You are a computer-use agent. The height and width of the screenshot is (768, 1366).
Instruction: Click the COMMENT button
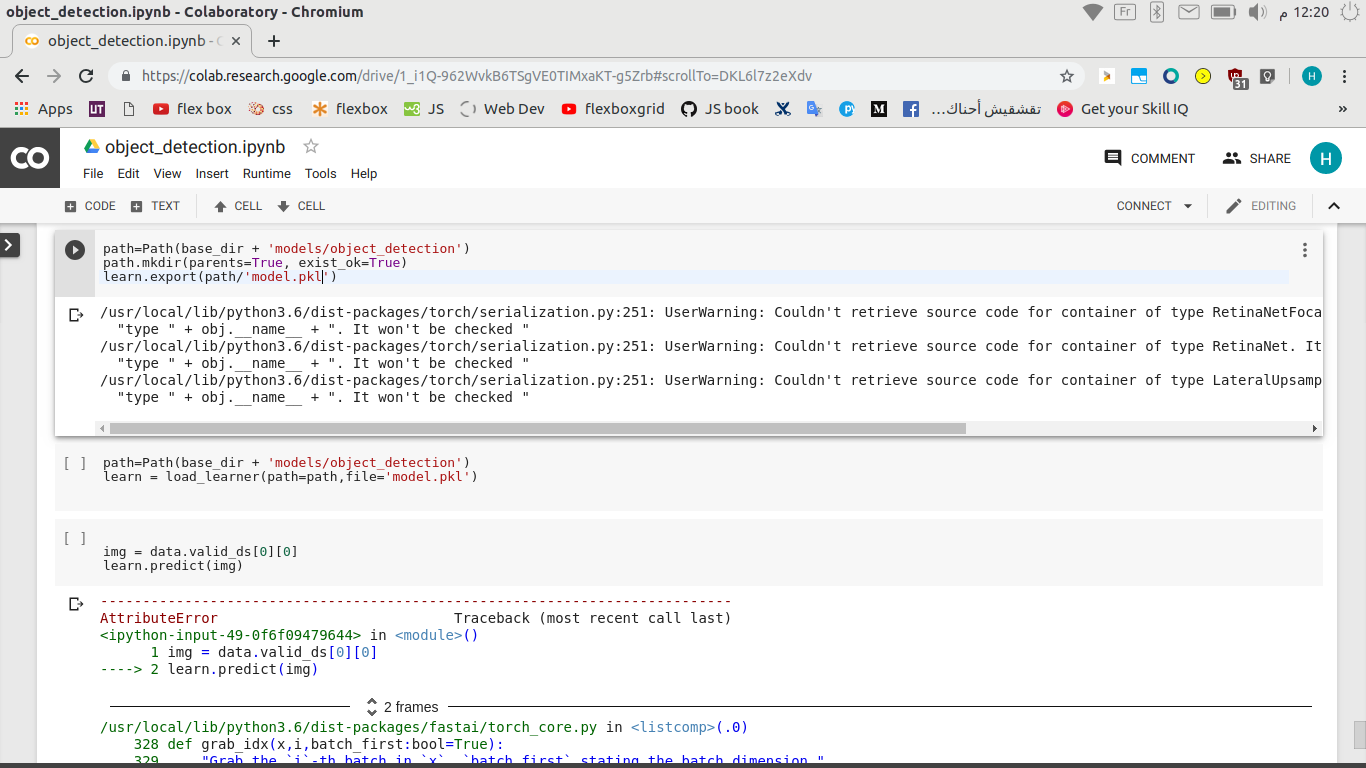coord(1150,158)
